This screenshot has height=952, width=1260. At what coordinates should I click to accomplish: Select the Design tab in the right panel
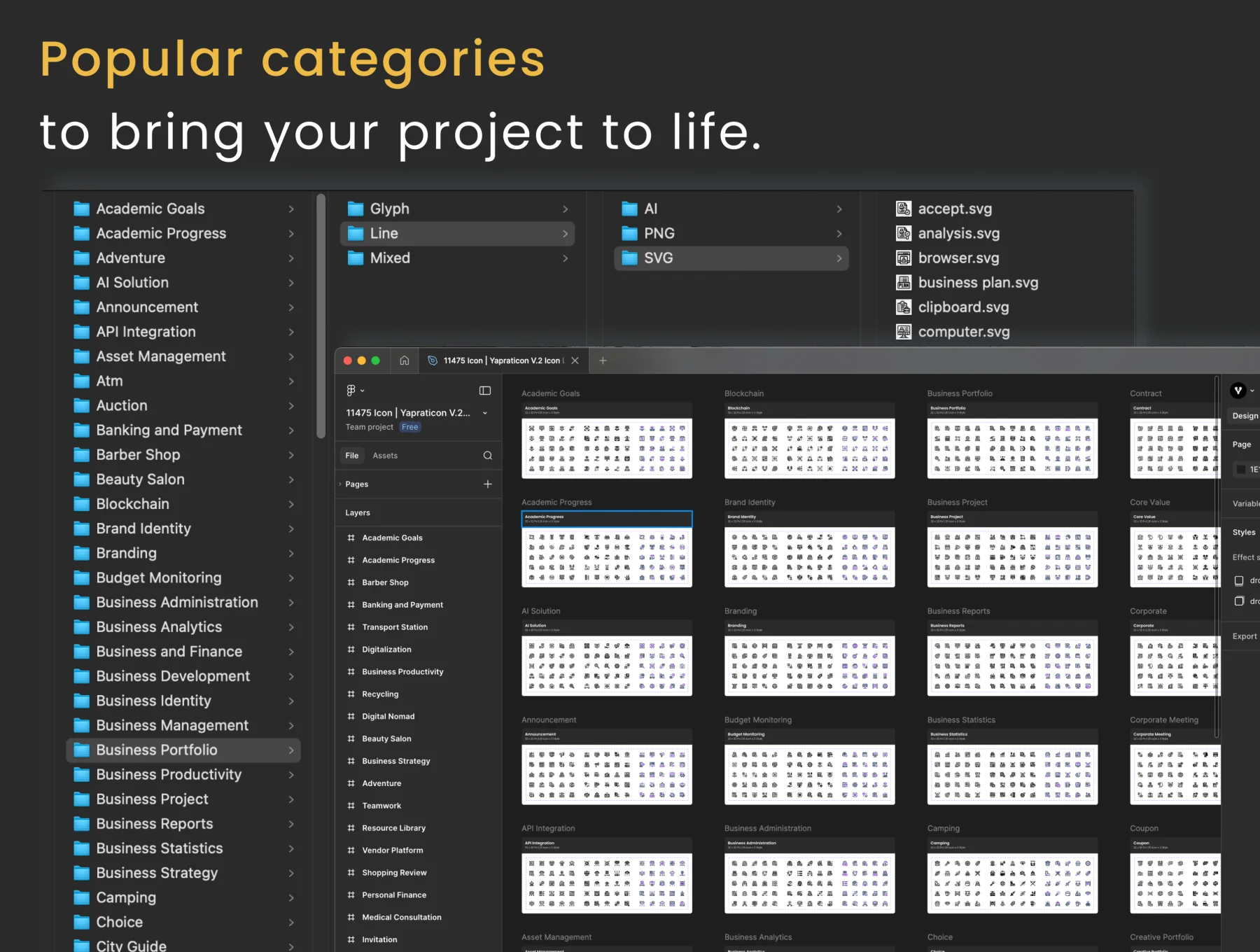[1245, 416]
